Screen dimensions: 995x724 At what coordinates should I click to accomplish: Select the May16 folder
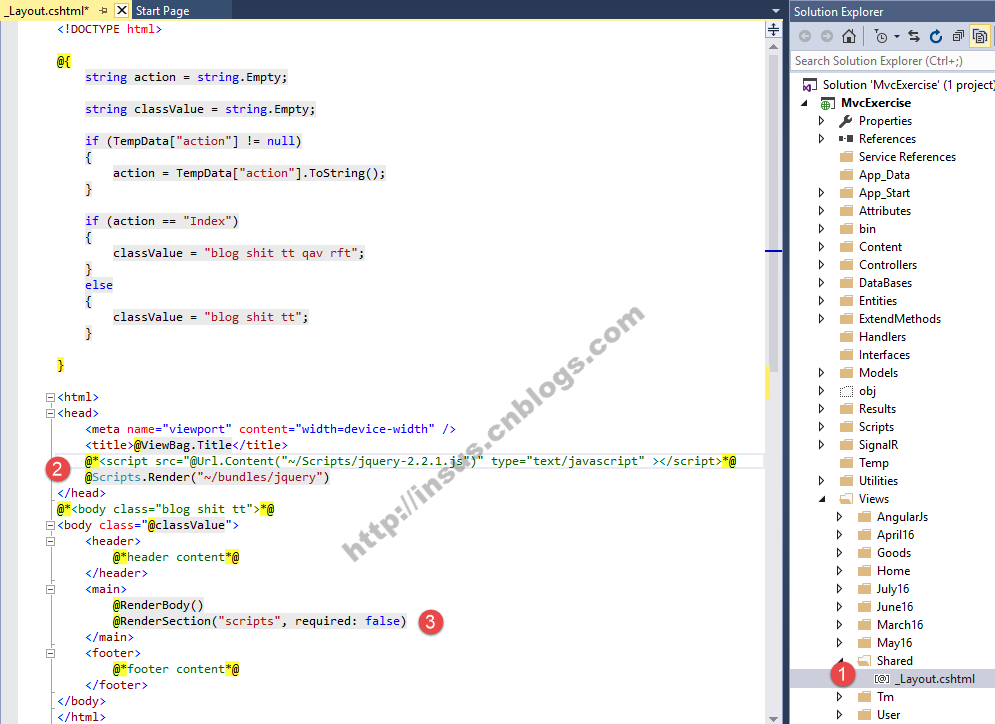coord(894,643)
